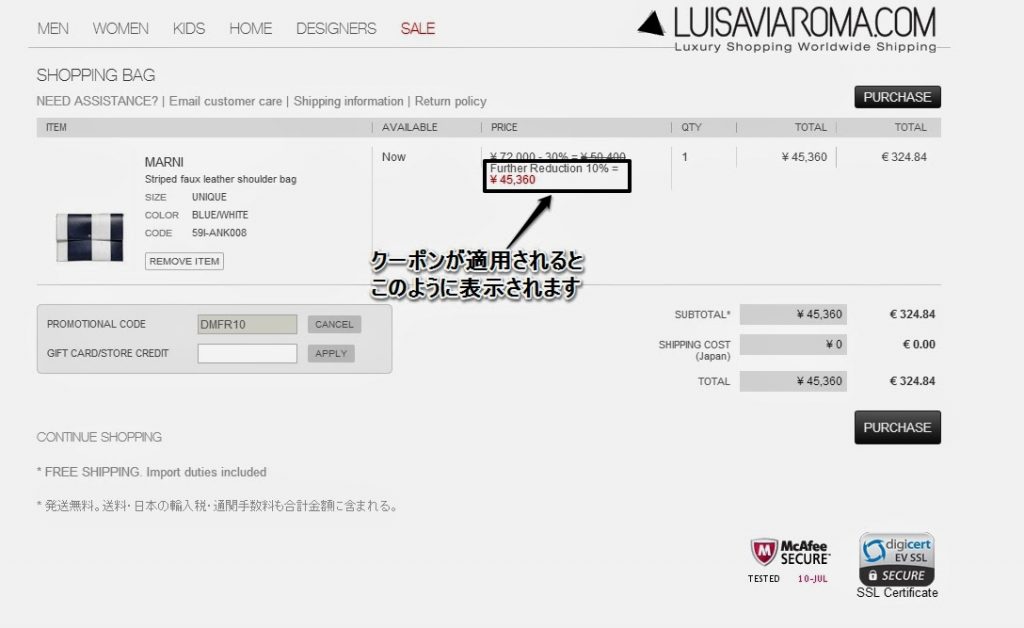Open the SALE navigation menu
Viewport: 1024px width, 628px height.
pyautogui.click(x=418, y=29)
